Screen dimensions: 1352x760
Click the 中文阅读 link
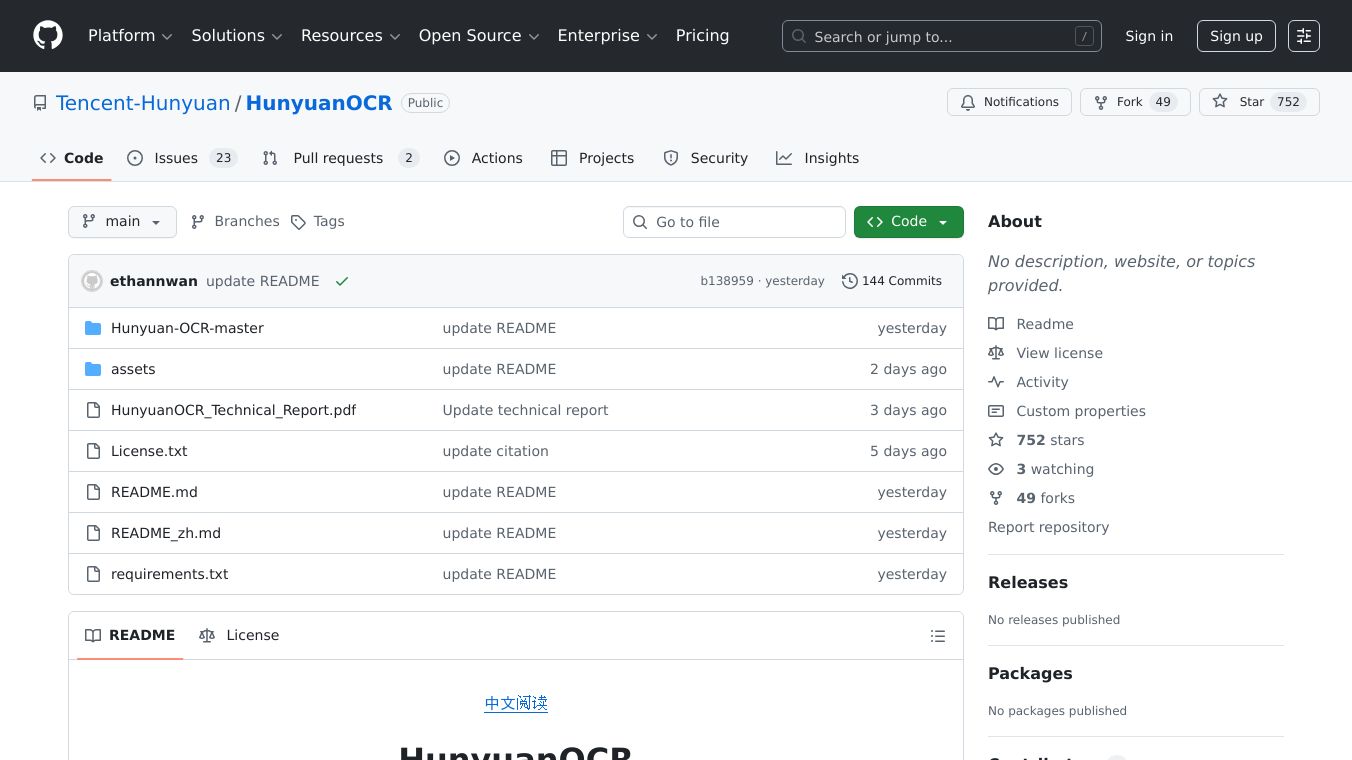[516, 703]
